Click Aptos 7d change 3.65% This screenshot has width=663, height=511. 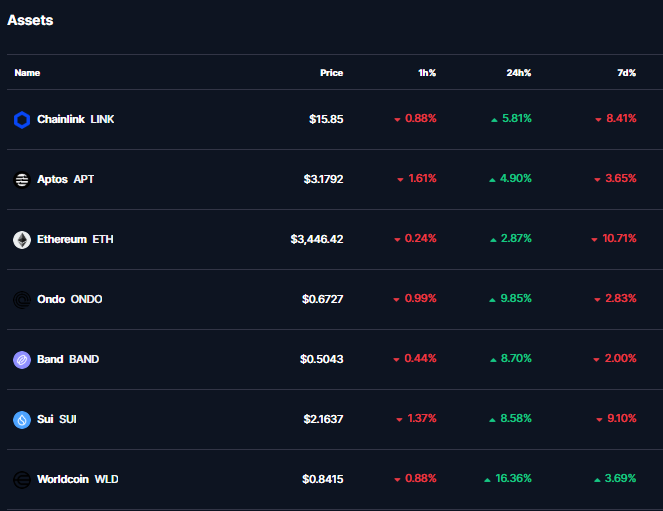click(x=615, y=178)
